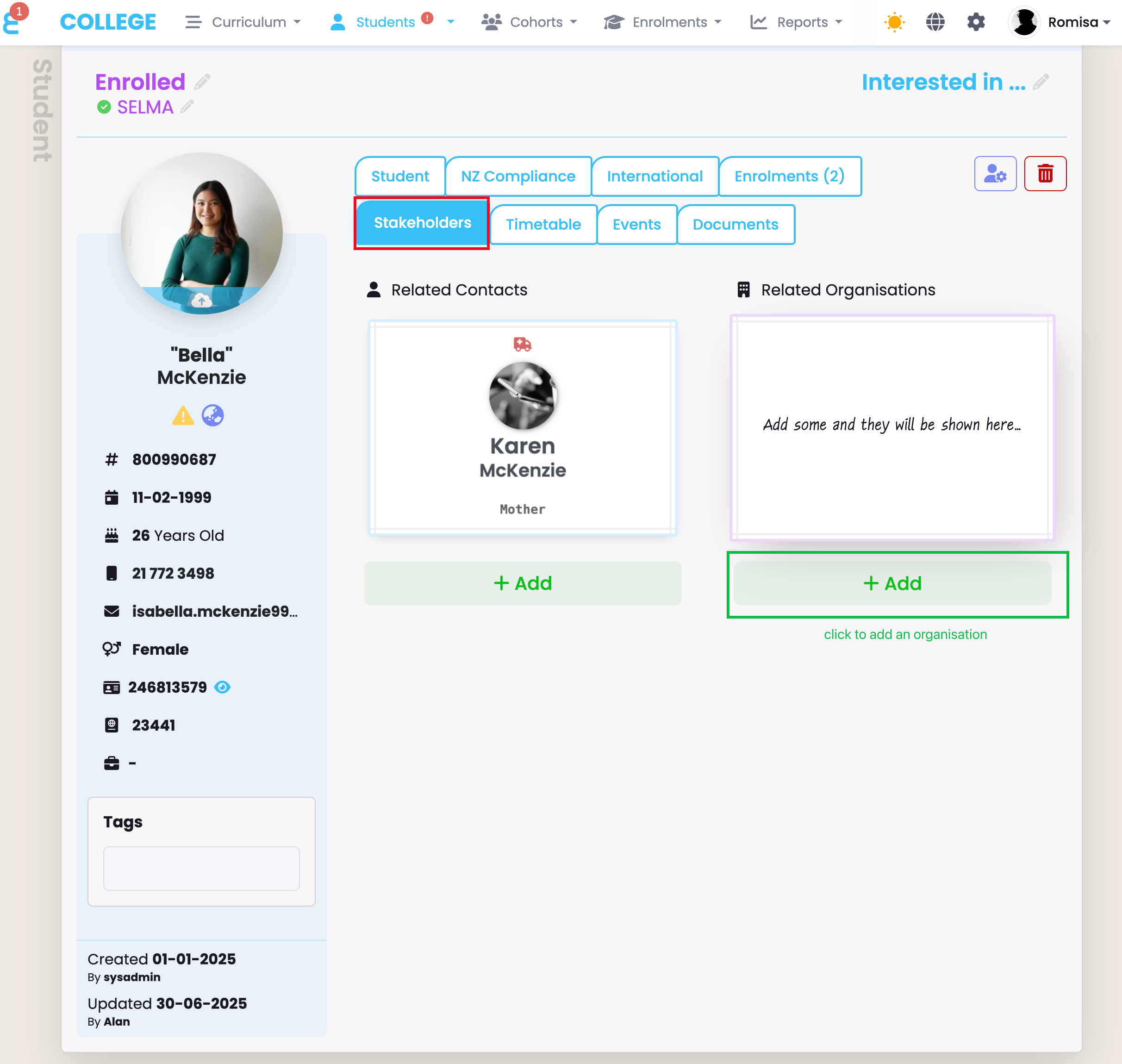The height and width of the screenshot is (1064, 1122).
Task: Click the red delete student trash icon
Action: [x=1045, y=174]
